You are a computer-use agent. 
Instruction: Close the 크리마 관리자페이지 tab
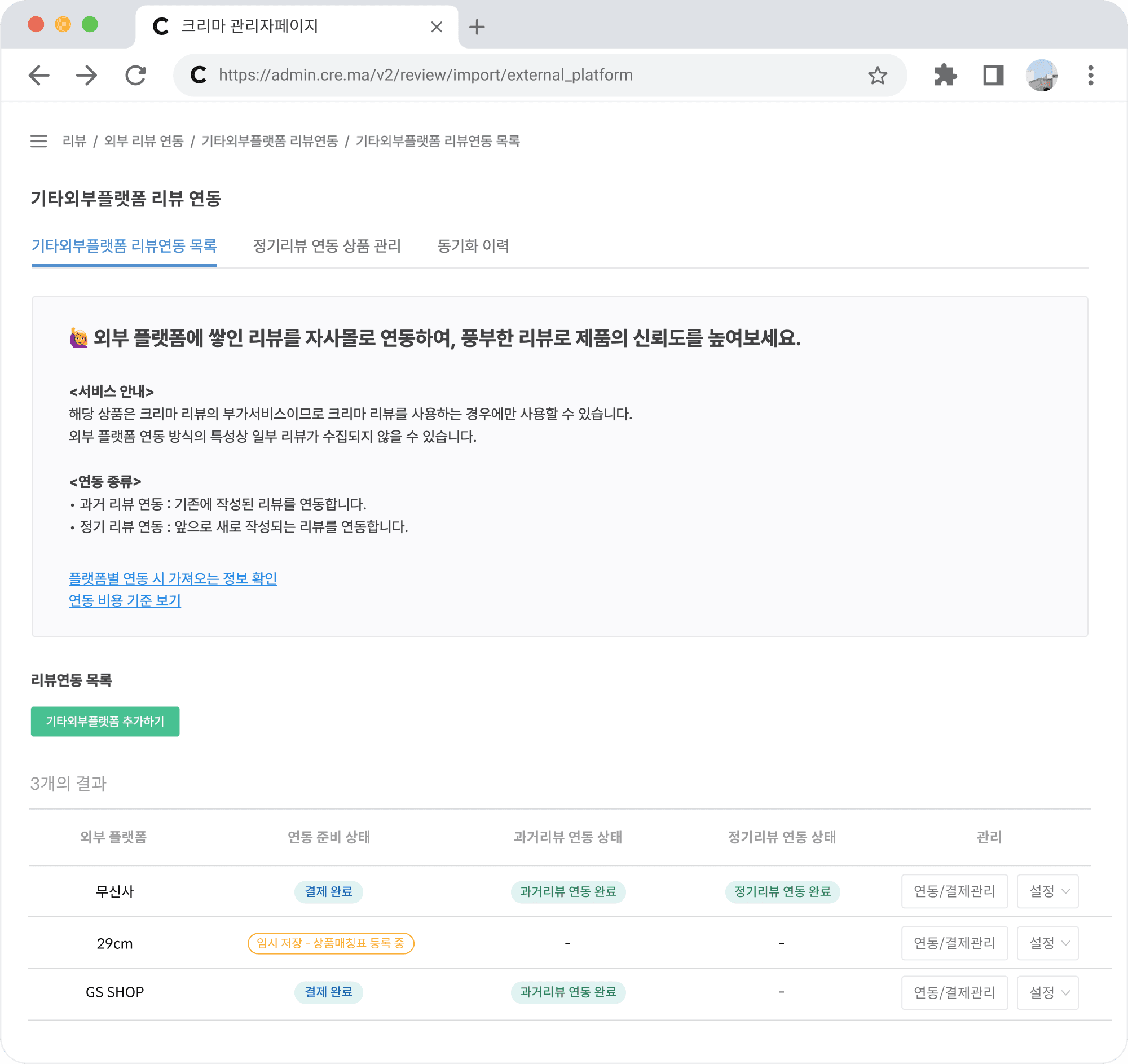pos(437,27)
